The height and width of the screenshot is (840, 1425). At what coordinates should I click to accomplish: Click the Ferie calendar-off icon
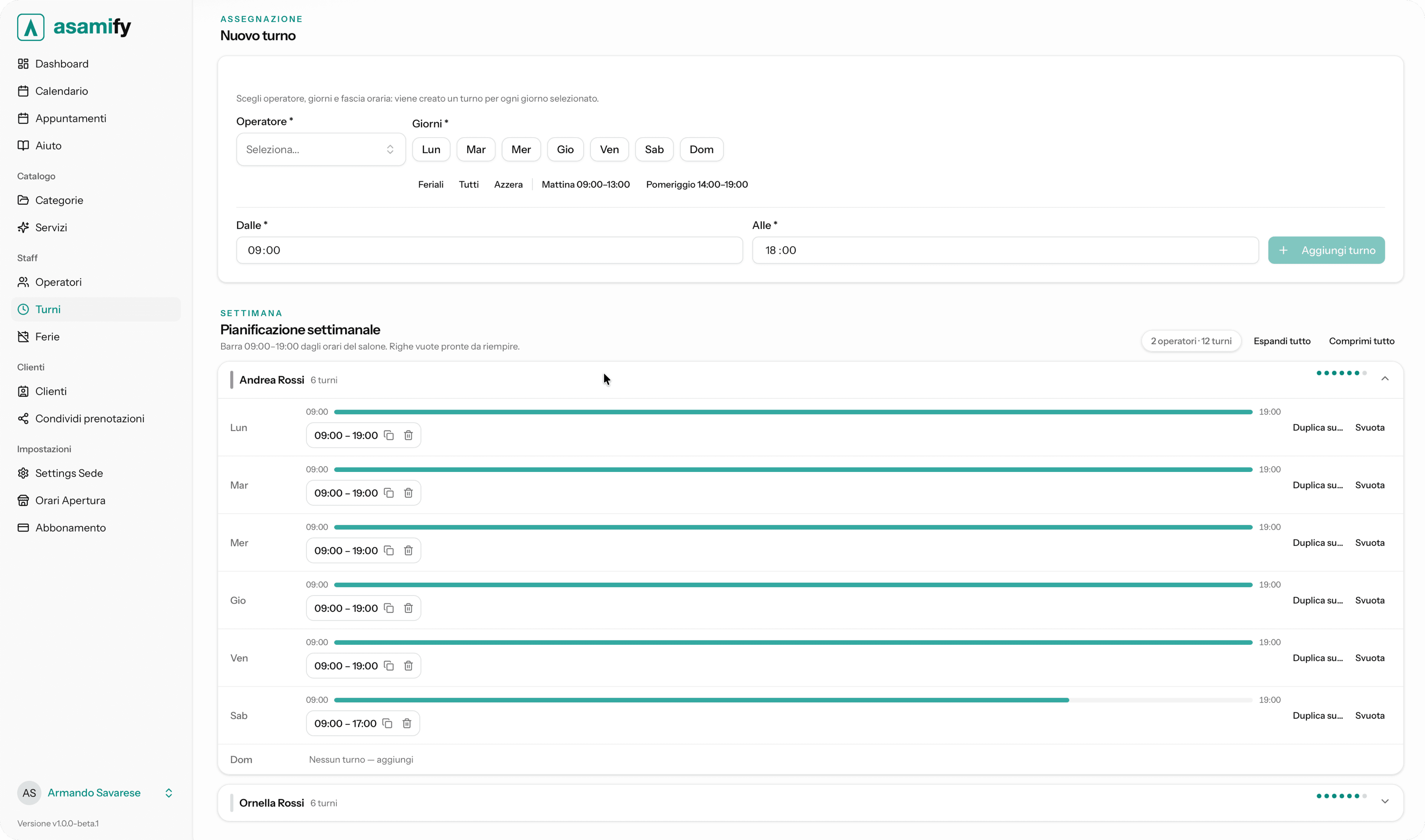[x=23, y=337]
